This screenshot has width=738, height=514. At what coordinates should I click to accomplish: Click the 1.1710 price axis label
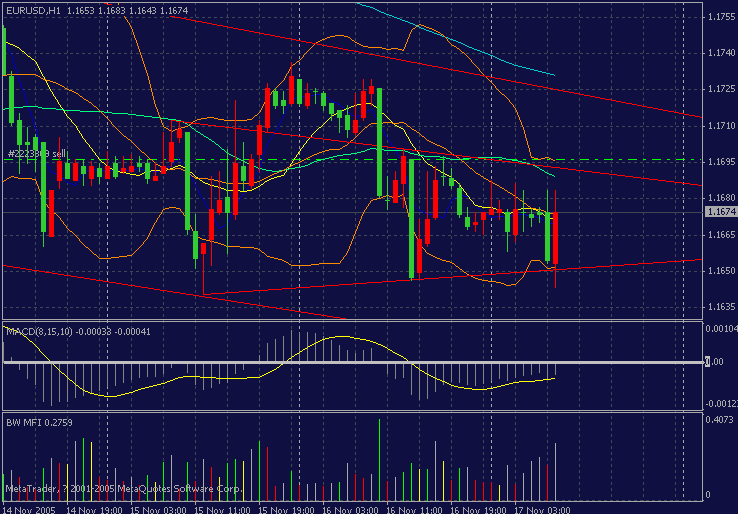click(722, 125)
